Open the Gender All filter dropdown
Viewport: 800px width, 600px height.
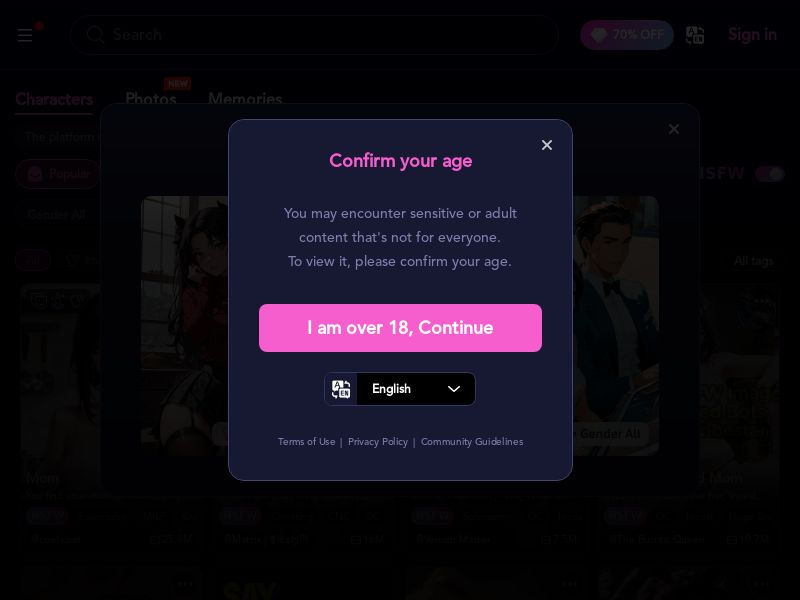point(56,214)
